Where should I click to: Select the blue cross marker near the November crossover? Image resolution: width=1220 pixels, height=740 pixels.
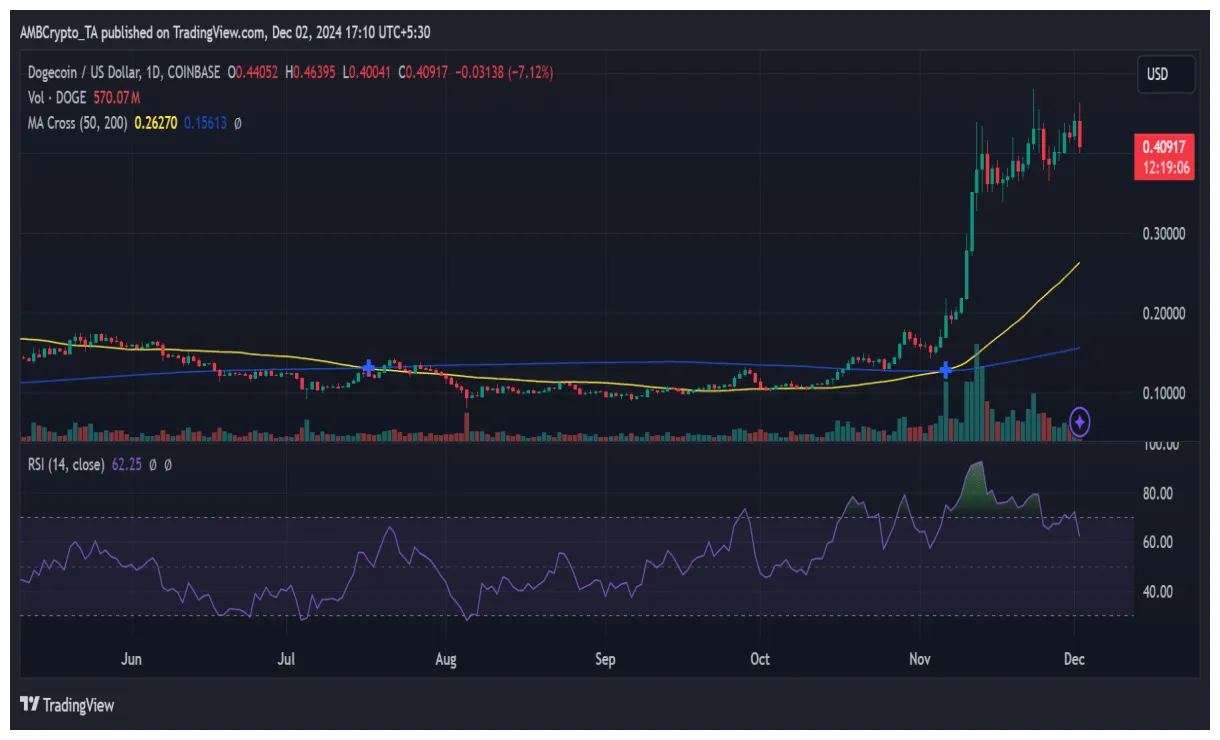[x=946, y=370]
